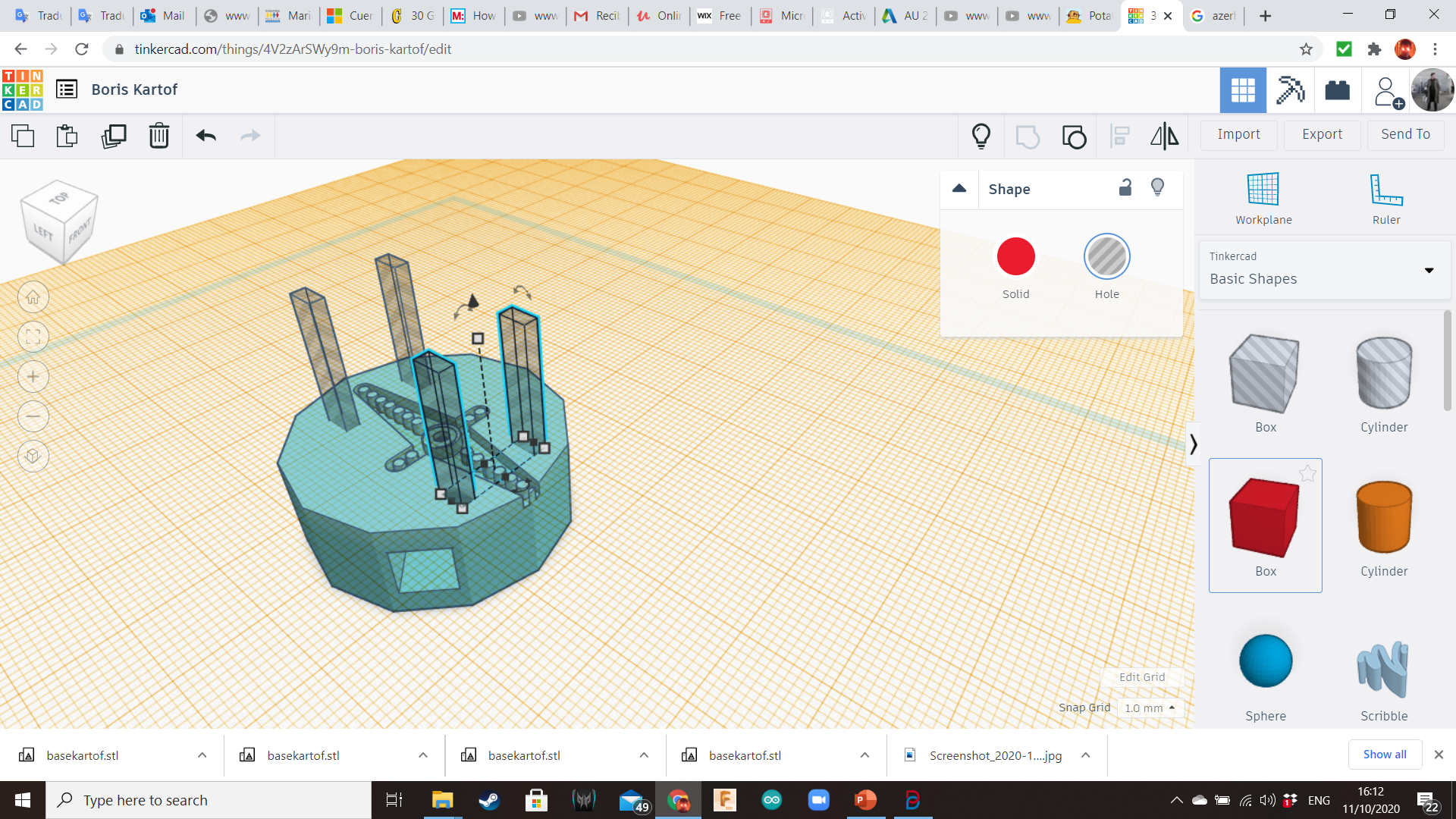Open the Snap Grid 1.0 mm dropdown
Image resolution: width=1456 pixels, height=819 pixels.
[x=1150, y=708]
